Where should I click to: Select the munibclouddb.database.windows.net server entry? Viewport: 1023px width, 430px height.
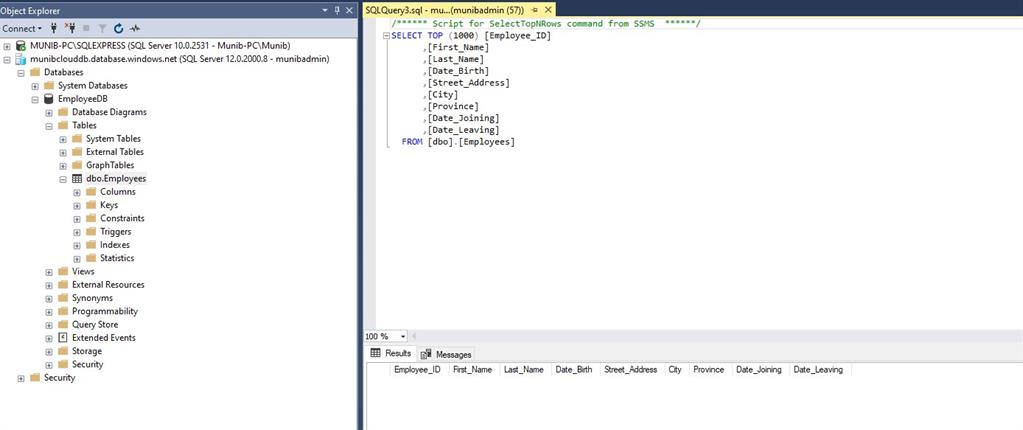(x=179, y=59)
